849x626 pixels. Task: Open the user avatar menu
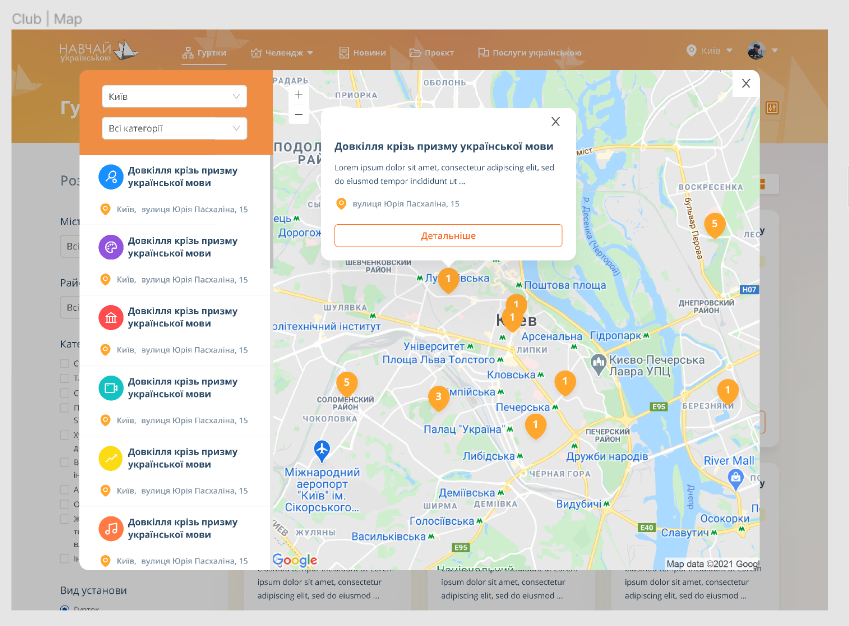[x=762, y=50]
